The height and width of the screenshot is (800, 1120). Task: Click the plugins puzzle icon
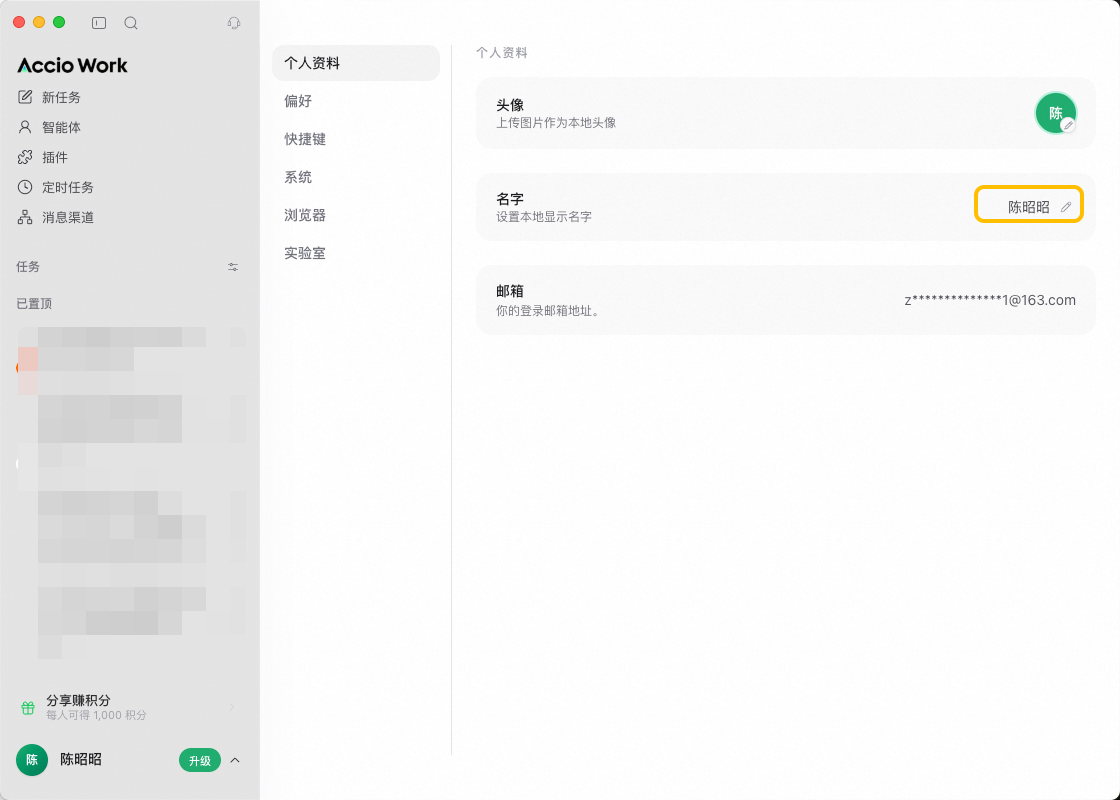pyautogui.click(x=25, y=157)
